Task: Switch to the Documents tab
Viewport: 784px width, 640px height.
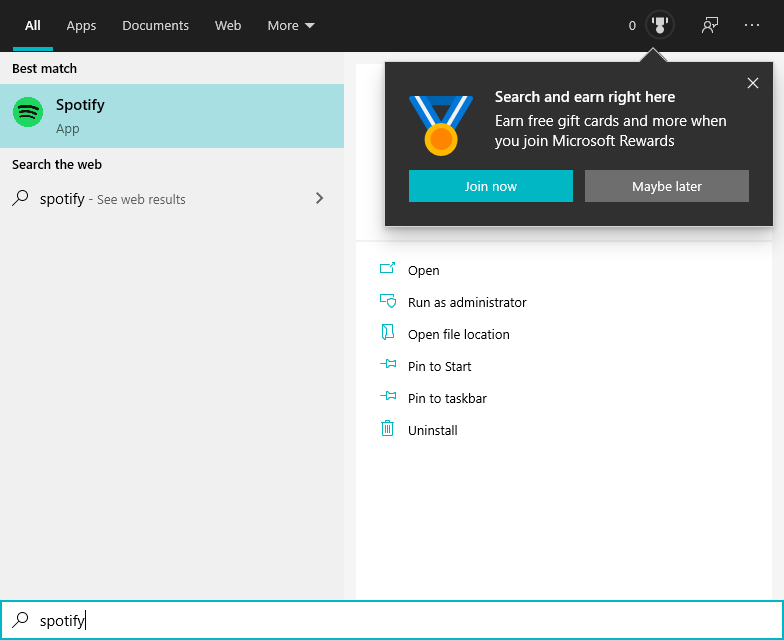Action: pyautogui.click(x=155, y=25)
